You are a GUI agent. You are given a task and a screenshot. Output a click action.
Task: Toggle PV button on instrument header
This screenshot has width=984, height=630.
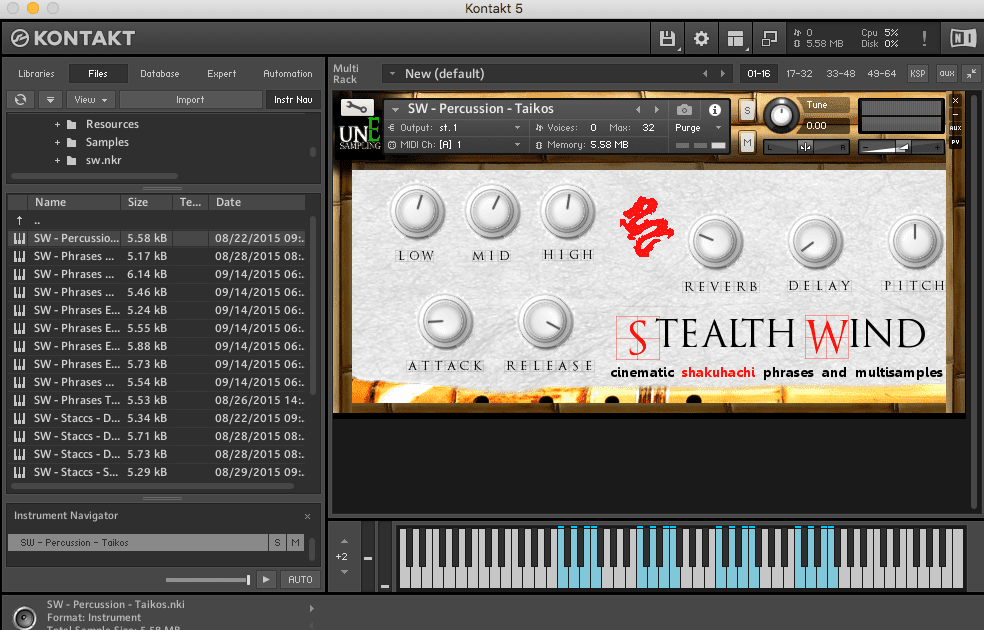click(955, 142)
